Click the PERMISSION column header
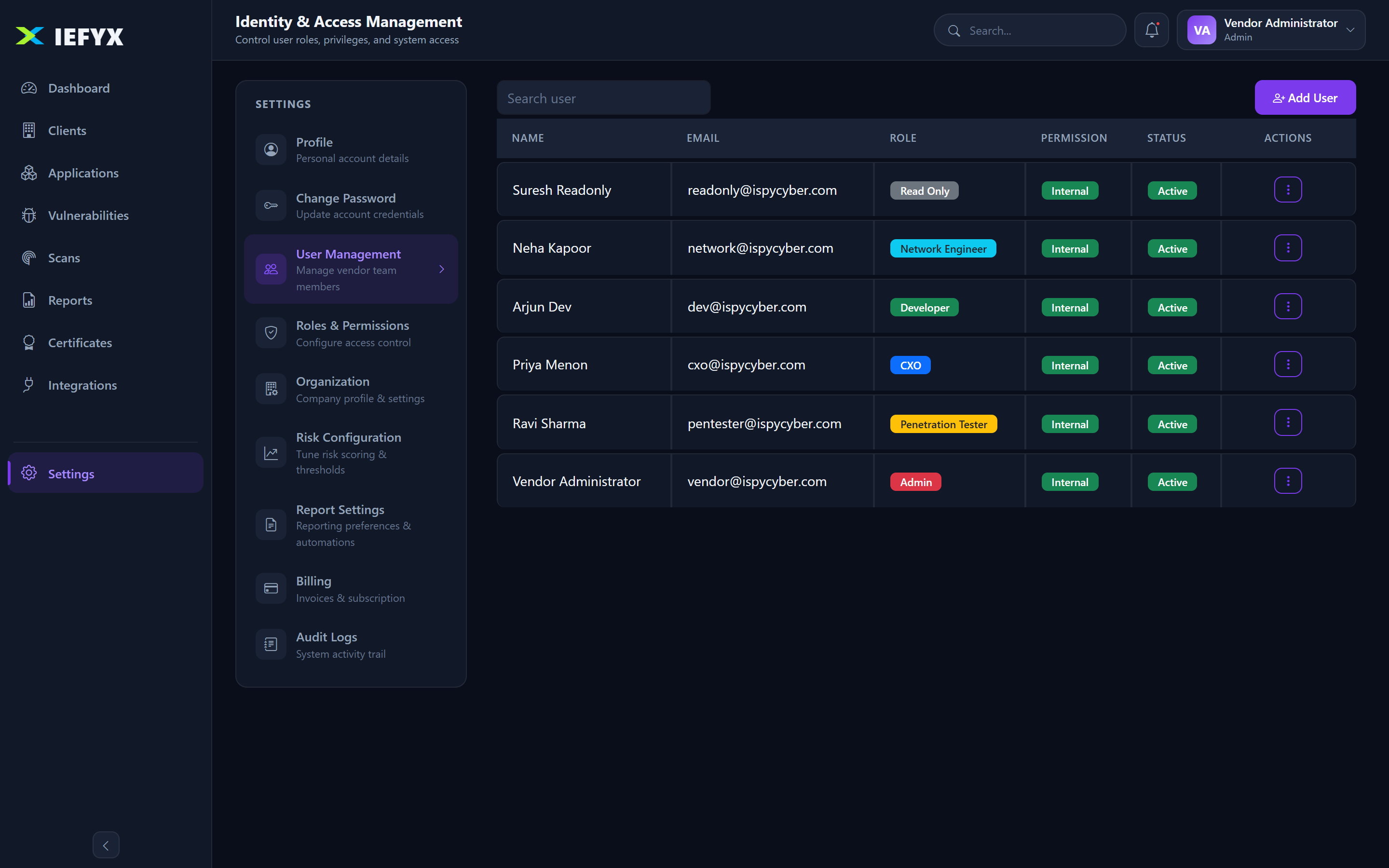 point(1074,138)
